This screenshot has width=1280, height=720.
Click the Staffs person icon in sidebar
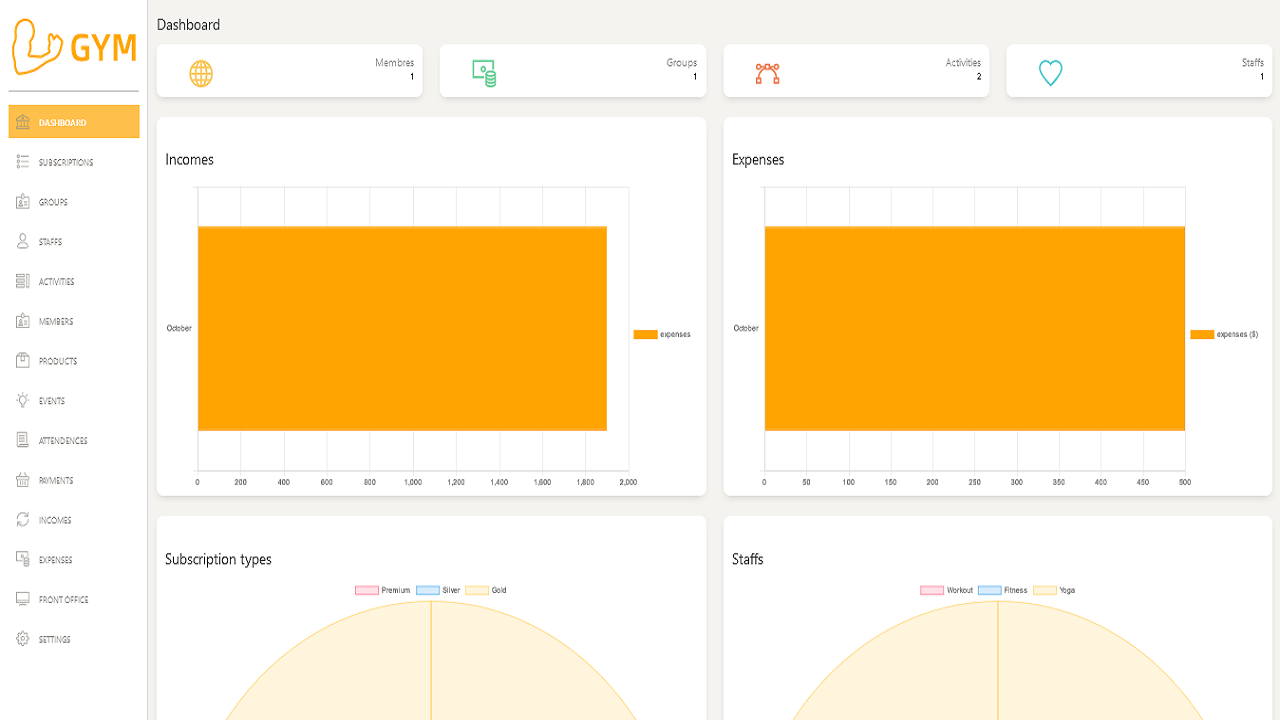pos(22,241)
